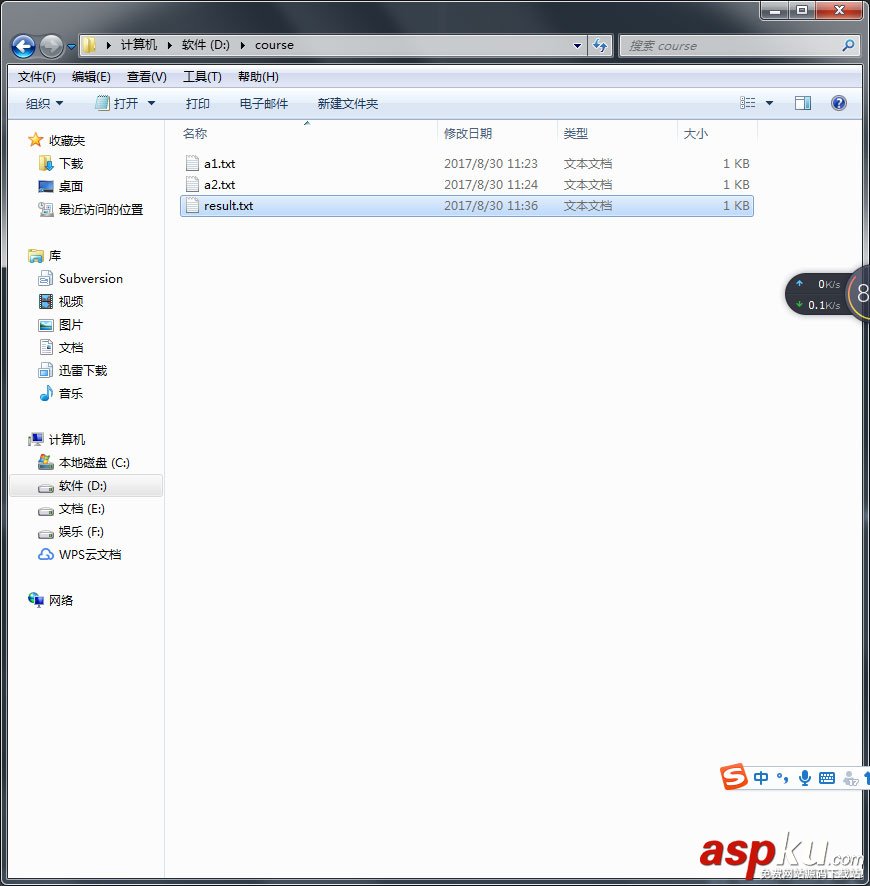Open the 组织 dropdown menu
Screen dimensions: 870x886
tap(42, 103)
